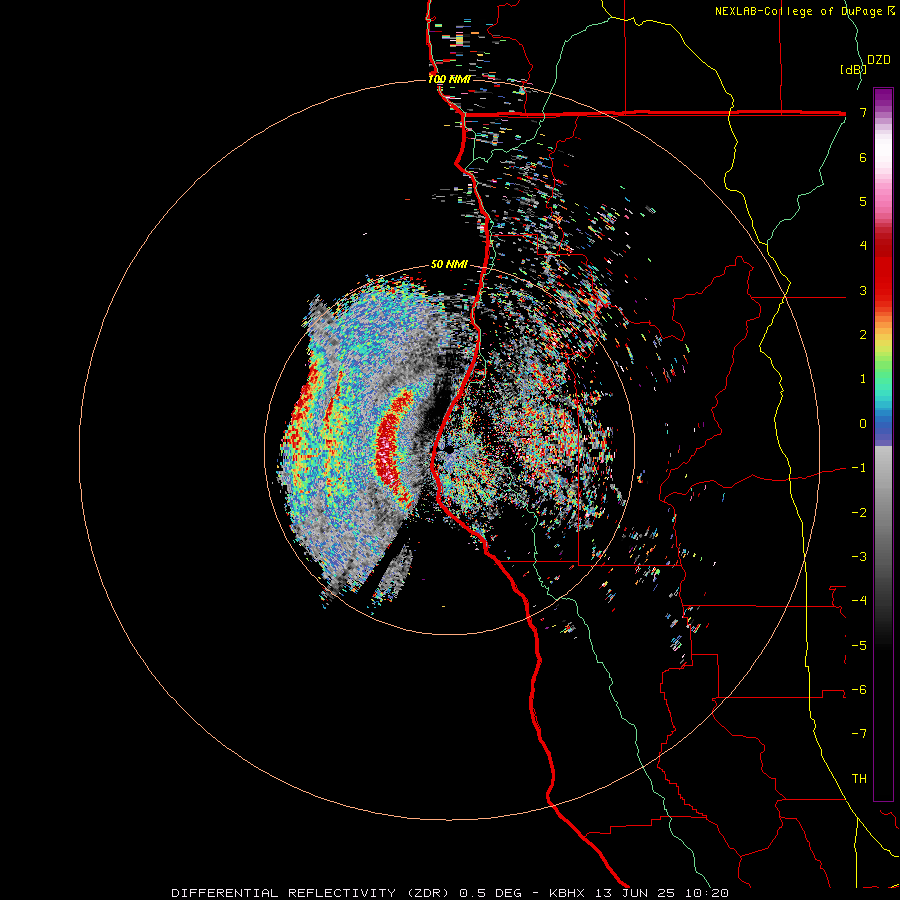Click the legend tick value -2
The width and height of the screenshot is (900, 900).
(x=859, y=513)
